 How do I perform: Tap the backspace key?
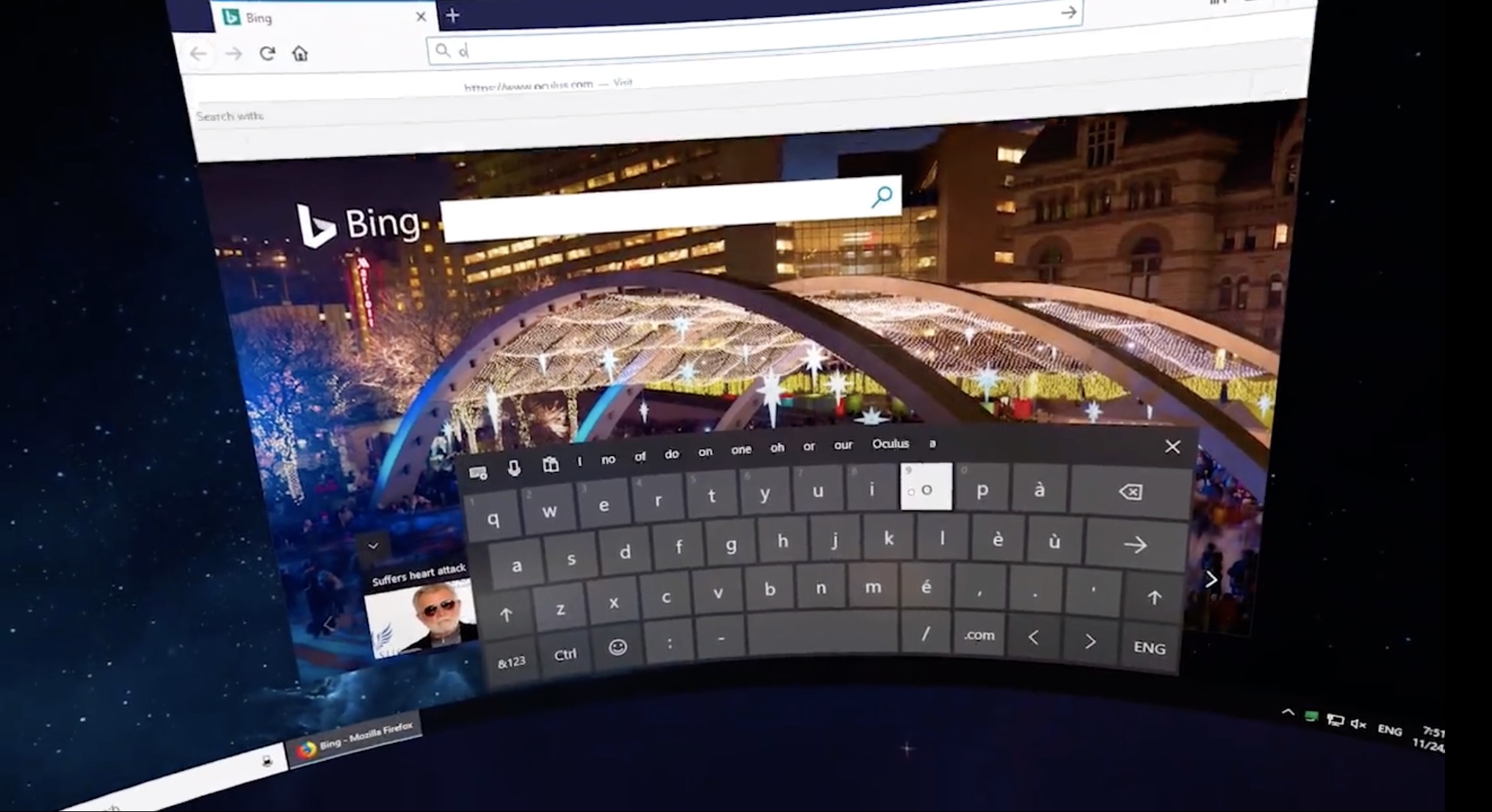click(x=1131, y=492)
